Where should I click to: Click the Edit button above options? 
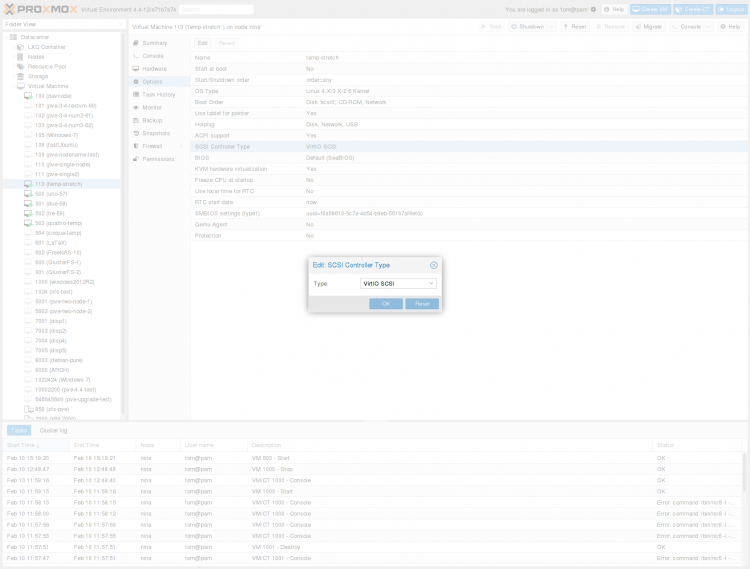(203, 43)
